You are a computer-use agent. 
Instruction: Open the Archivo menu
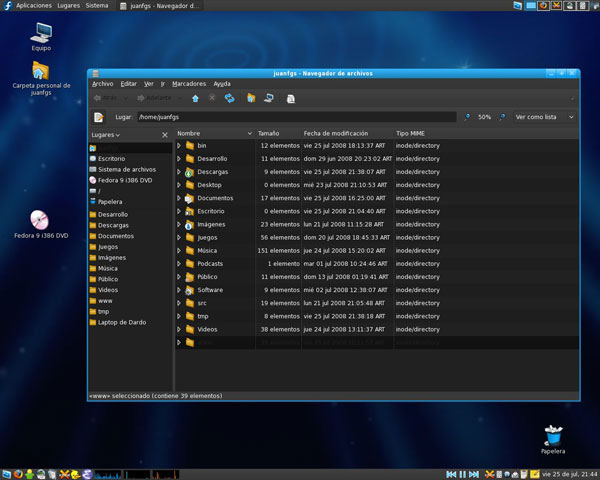(x=103, y=83)
